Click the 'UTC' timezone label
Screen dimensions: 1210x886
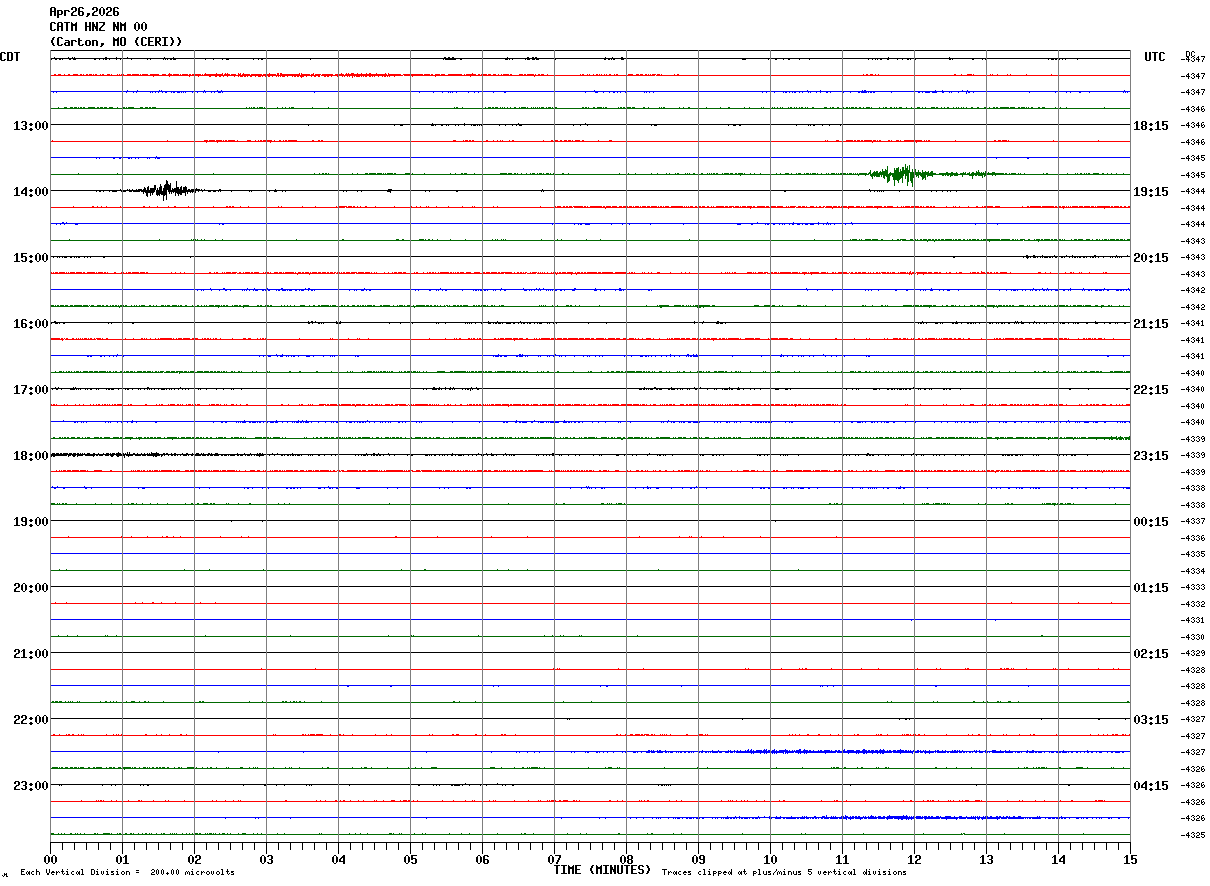[x=1155, y=57]
